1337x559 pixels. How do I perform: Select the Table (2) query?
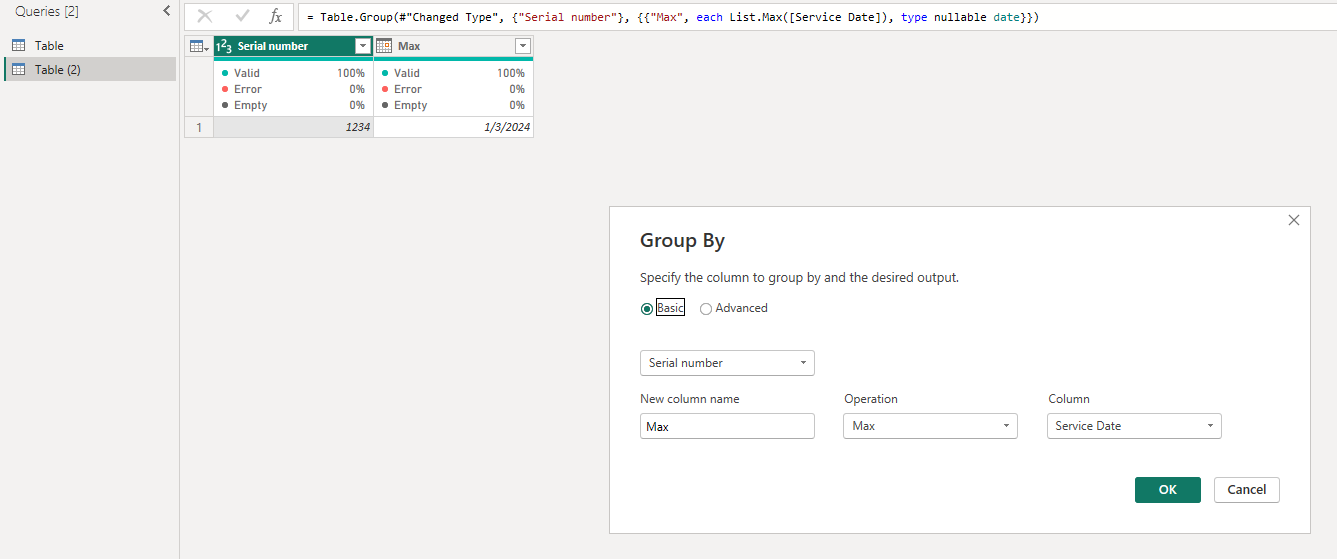click(90, 69)
